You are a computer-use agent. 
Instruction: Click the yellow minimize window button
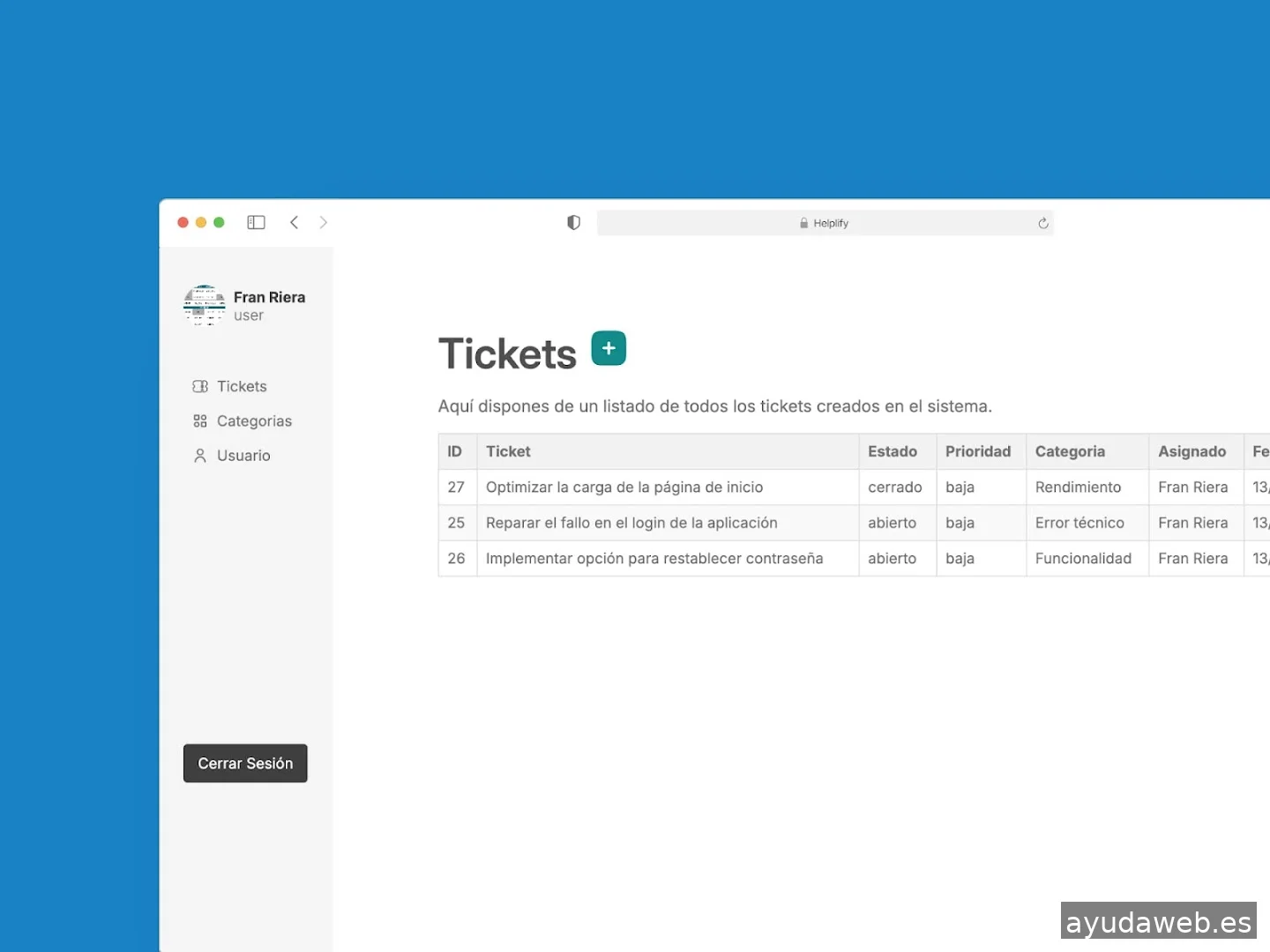click(201, 223)
